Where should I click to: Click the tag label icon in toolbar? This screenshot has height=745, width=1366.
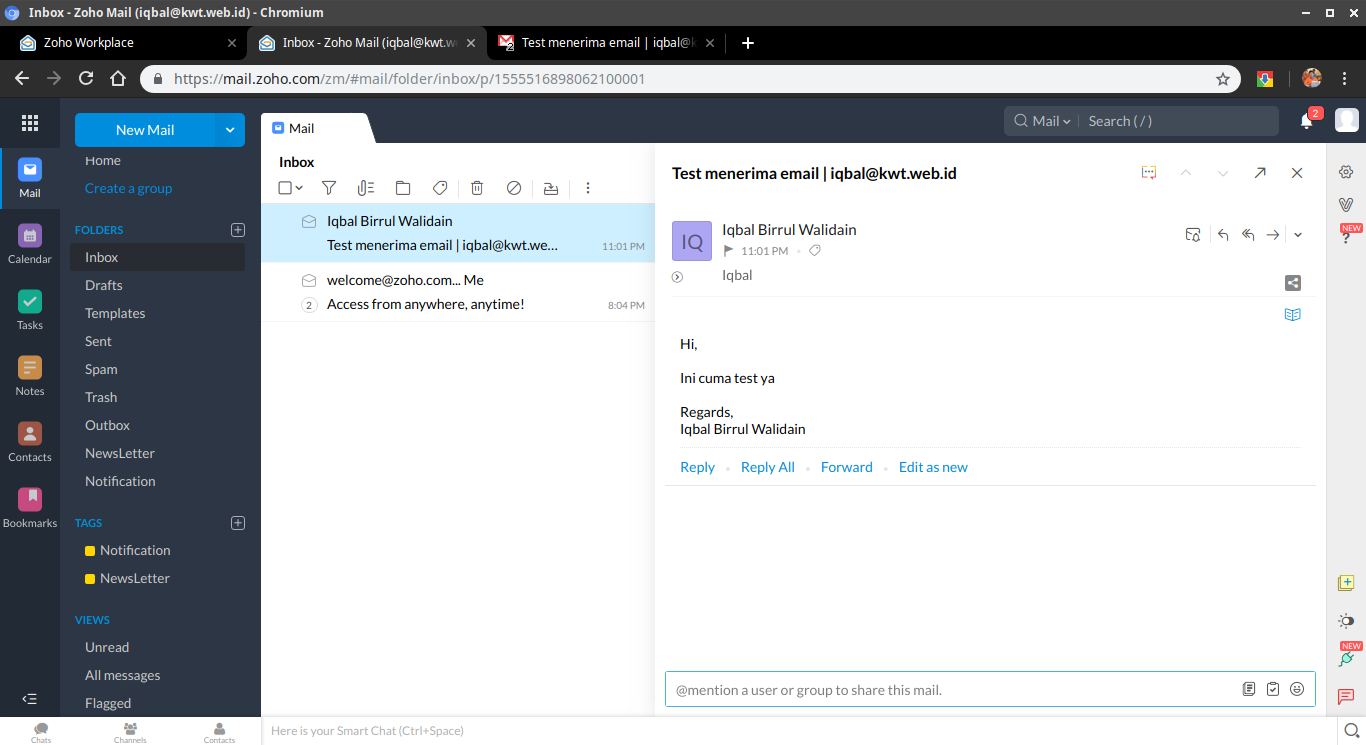coord(439,188)
